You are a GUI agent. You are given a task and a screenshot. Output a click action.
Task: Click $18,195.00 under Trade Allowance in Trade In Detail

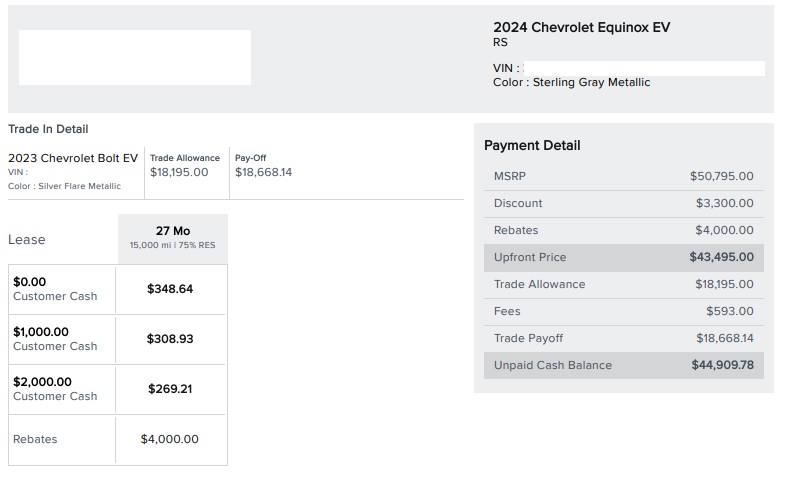[179, 172]
